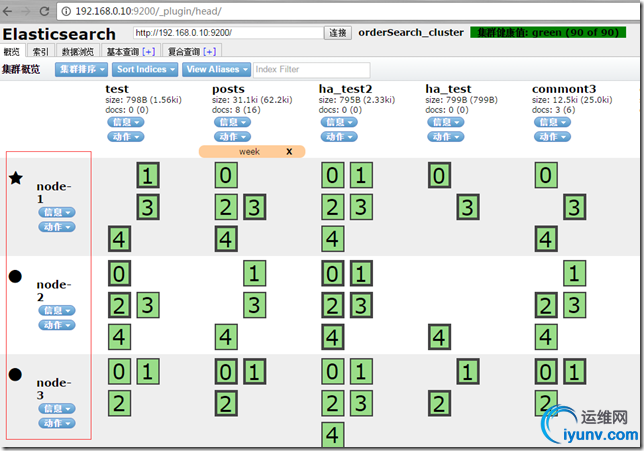
Task: Open the View Aliases dropdown
Action: 216,69
